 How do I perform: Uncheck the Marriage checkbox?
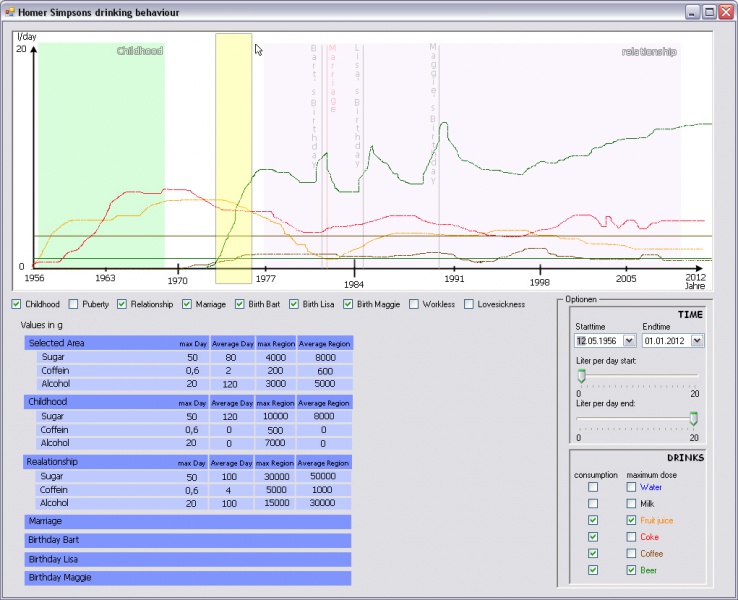[x=187, y=304]
